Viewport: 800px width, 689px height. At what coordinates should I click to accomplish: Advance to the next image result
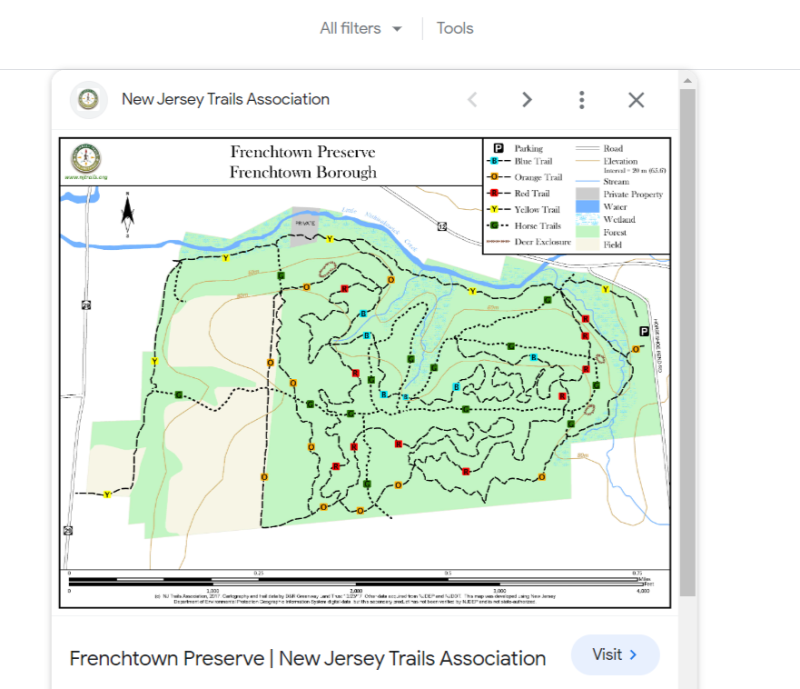pyautogui.click(x=527, y=99)
